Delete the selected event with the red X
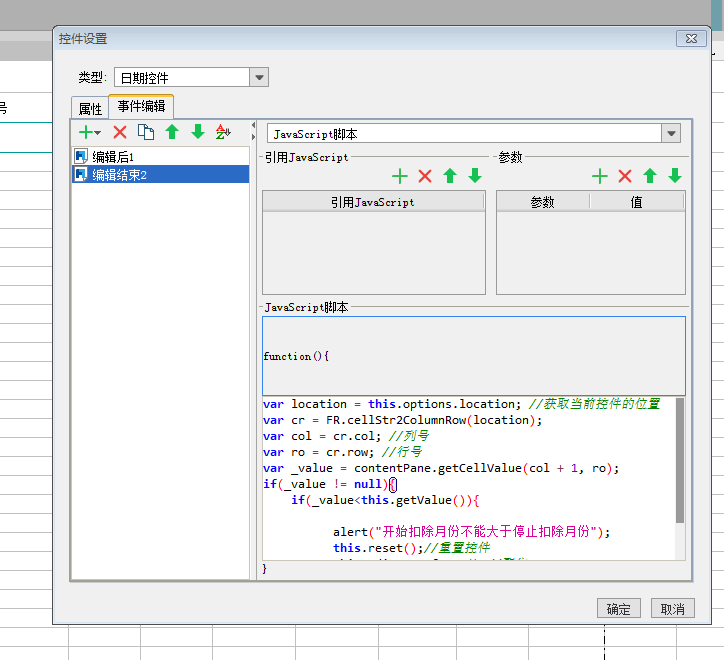The height and width of the screenshot is (660, 724). click(x=120, y=132)
